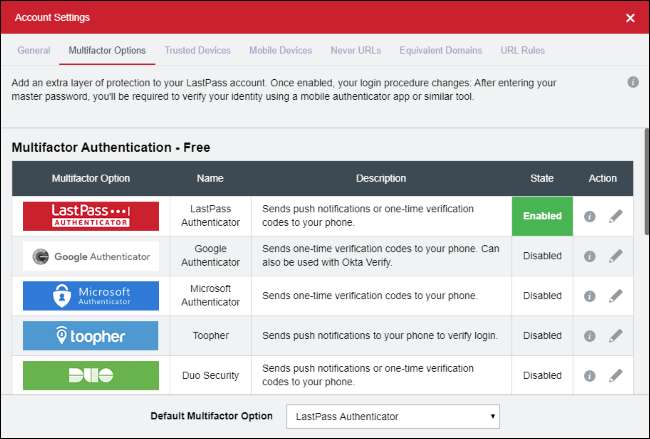The image size is (650, 439).
Task: Switch to the General tab
Action: pos(34,50)
